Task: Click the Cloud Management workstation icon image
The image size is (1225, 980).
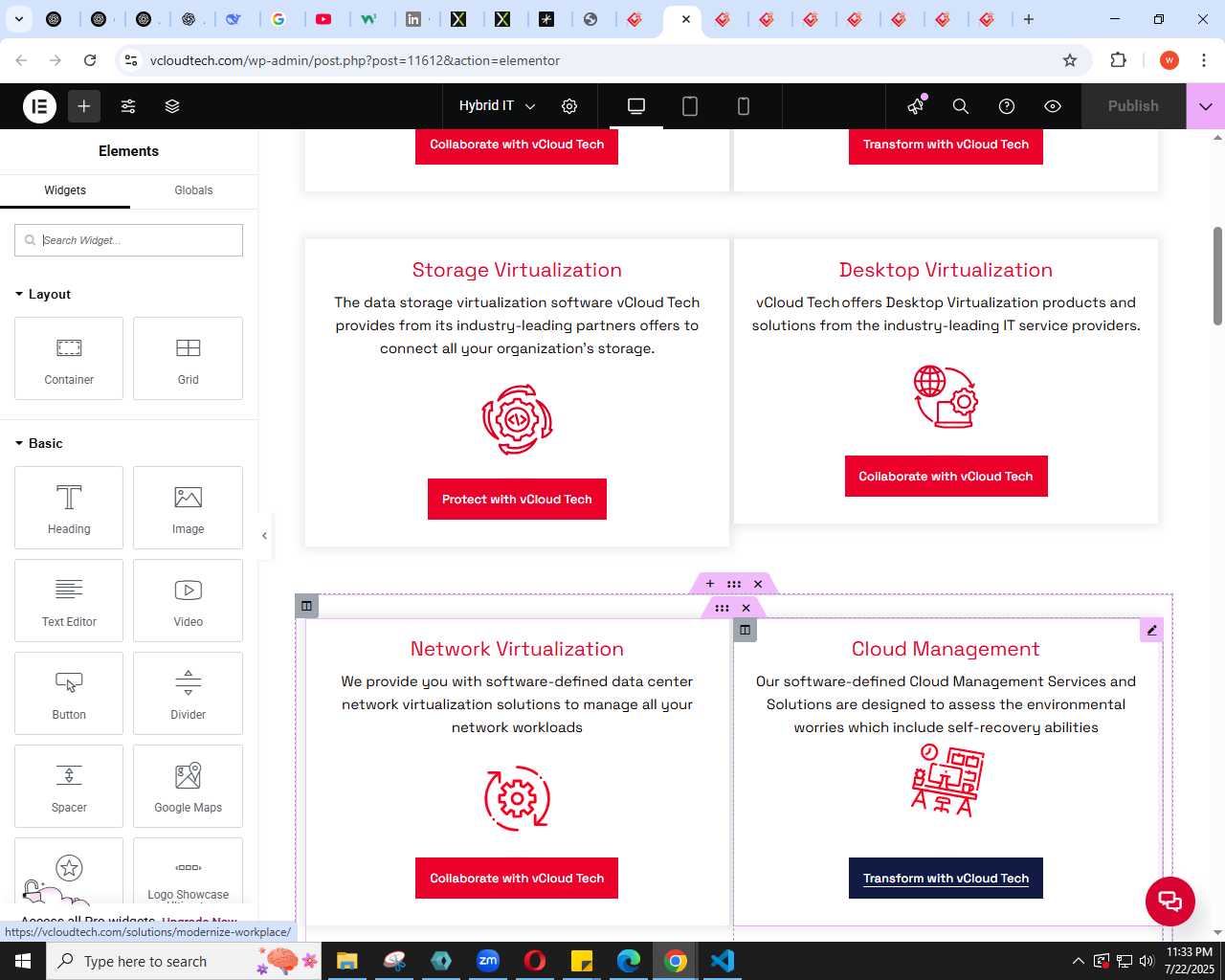Action: [x=947, y=780]
